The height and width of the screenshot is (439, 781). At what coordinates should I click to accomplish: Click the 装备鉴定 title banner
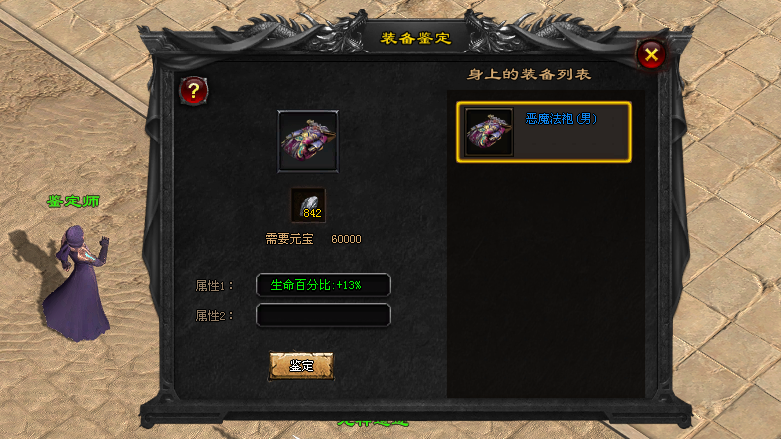point(416,38)
